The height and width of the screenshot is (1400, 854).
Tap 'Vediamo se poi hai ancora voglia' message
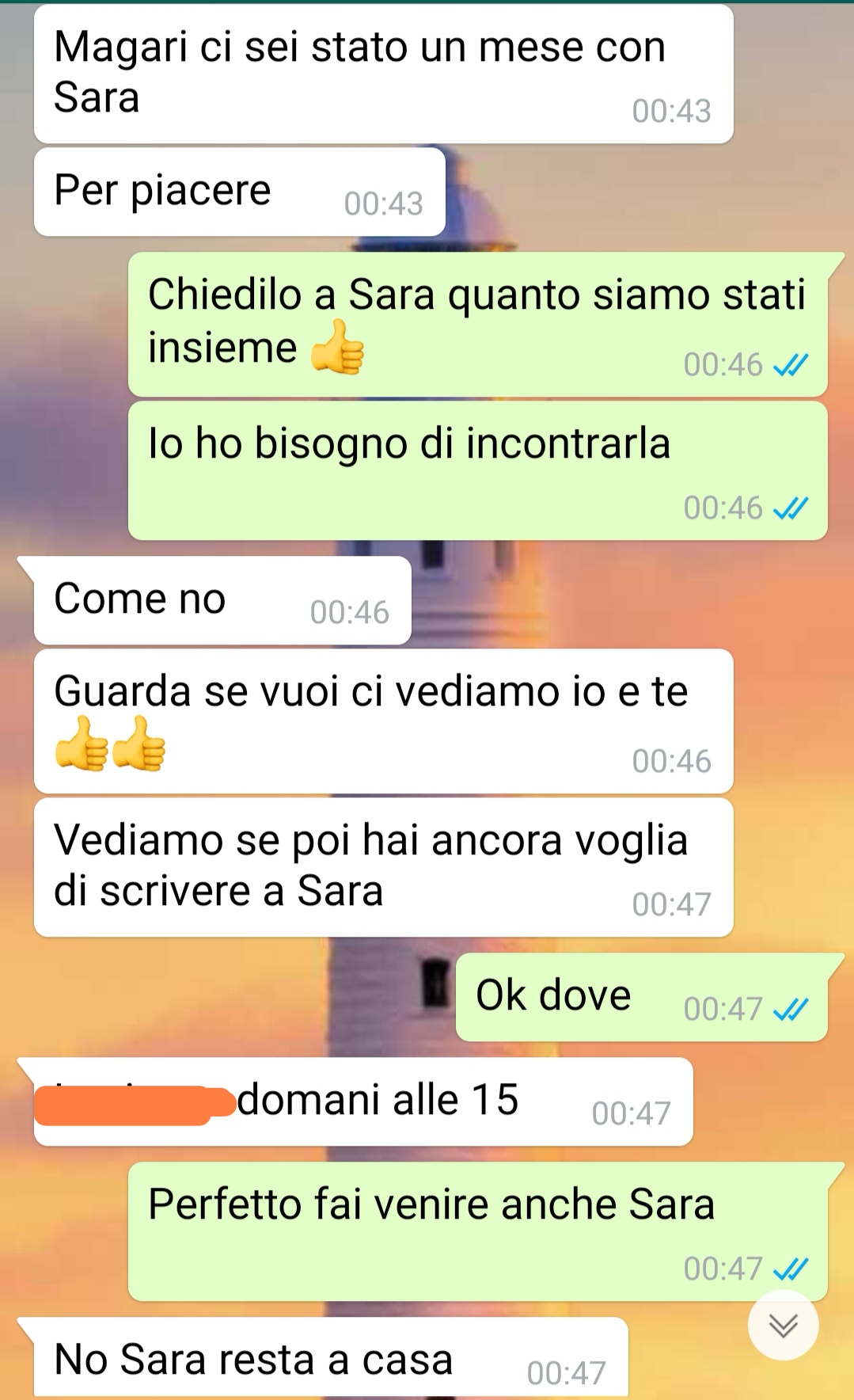[x=384, y=867]
